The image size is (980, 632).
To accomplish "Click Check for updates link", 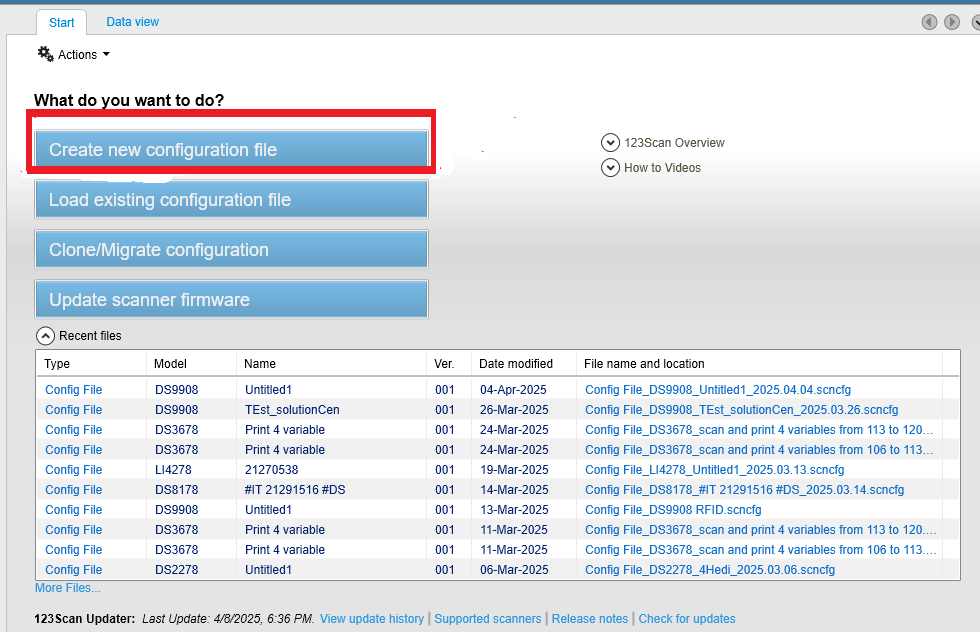I will click(687, 618).
